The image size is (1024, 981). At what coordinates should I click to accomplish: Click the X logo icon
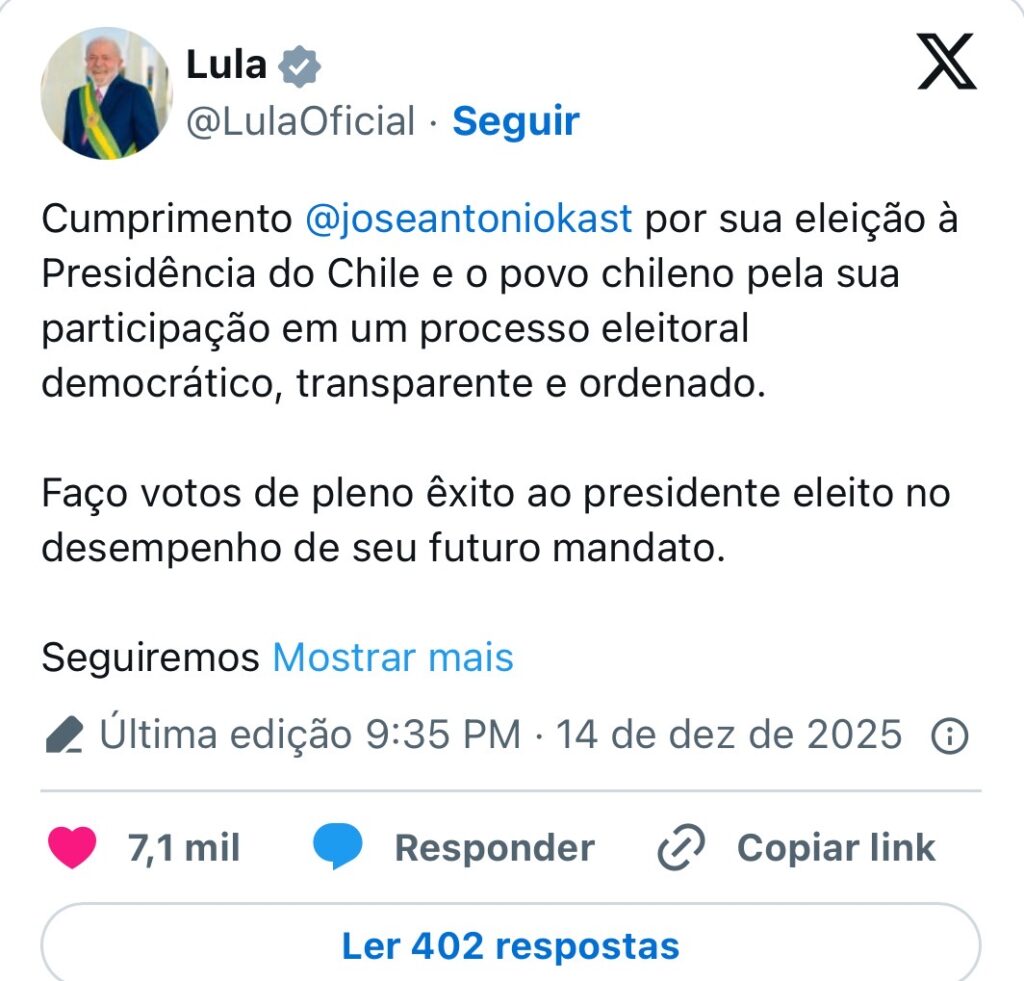(946, 62)
